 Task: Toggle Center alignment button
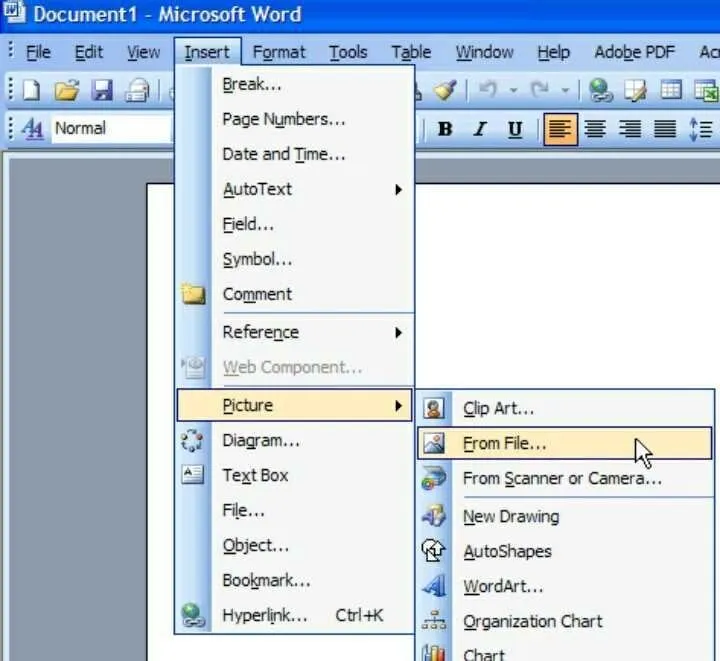595,129
